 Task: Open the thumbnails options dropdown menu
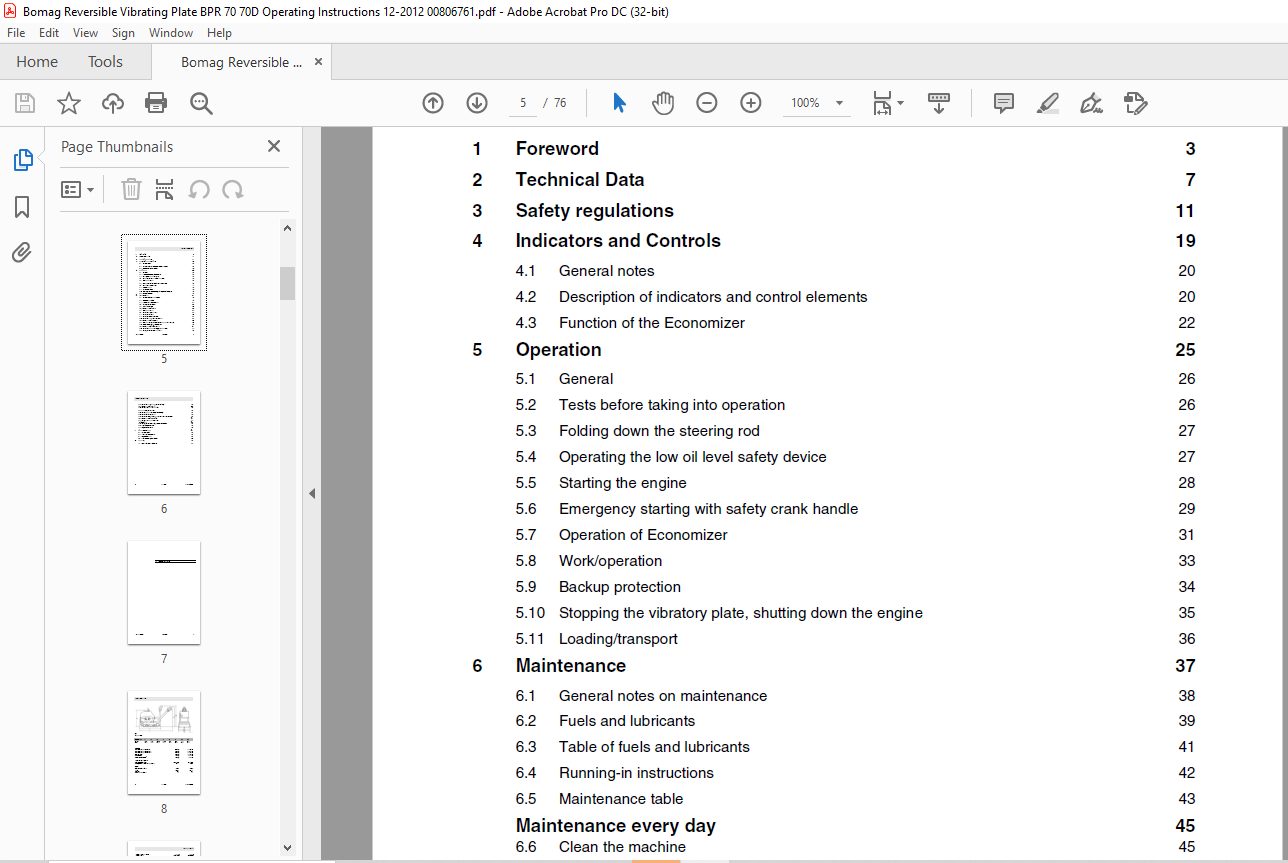pos(77,189)
